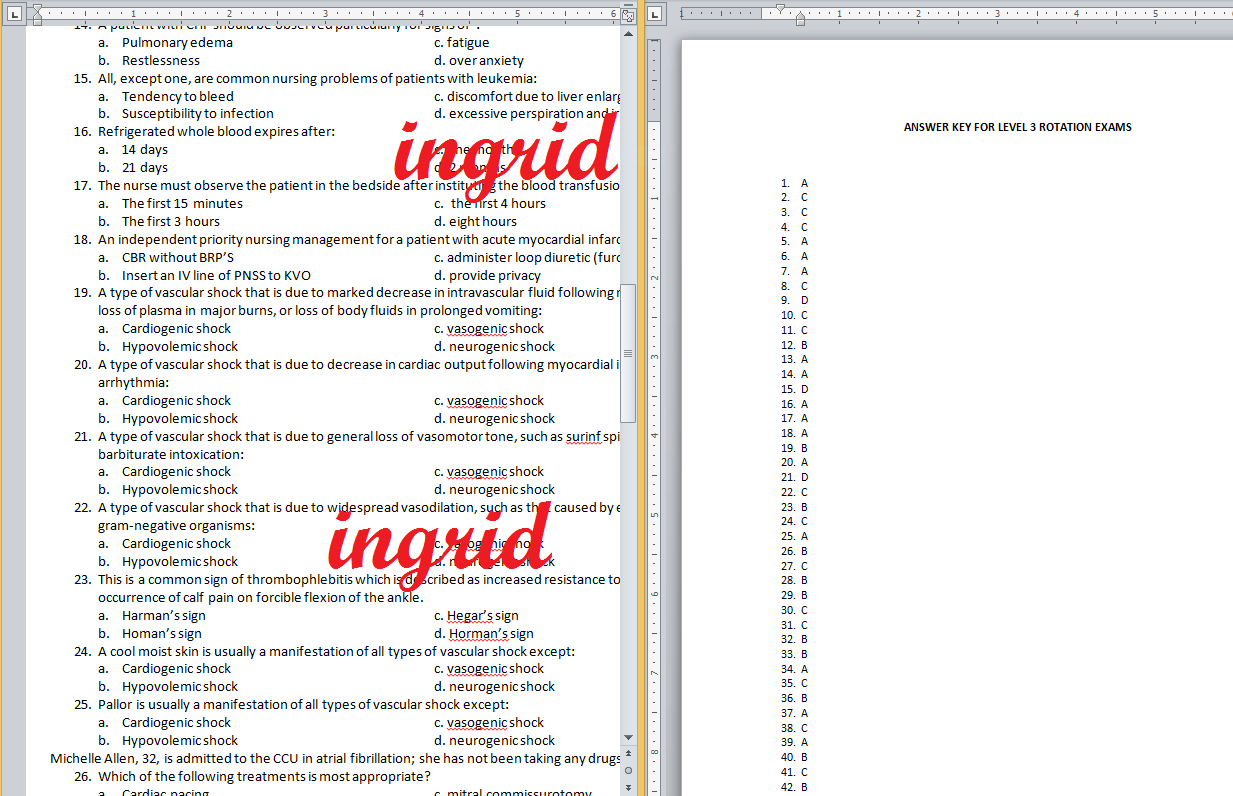
Task: Click answer key row '34. A'
Action: tap(794, 669)
